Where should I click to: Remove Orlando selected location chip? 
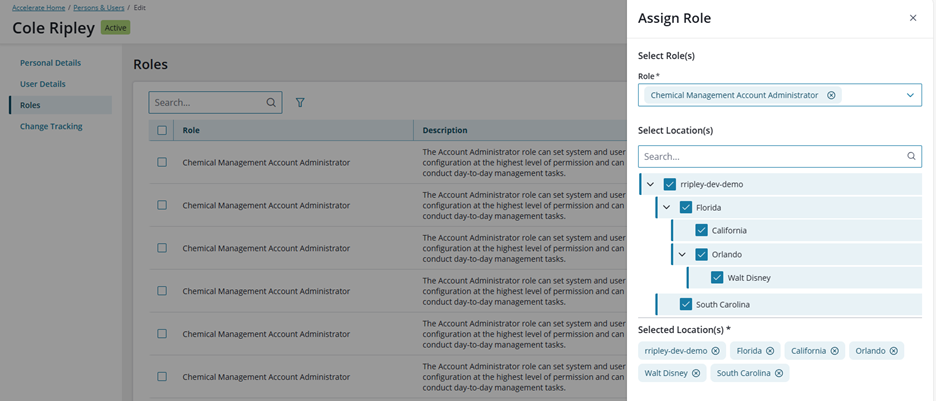(894, 351)
